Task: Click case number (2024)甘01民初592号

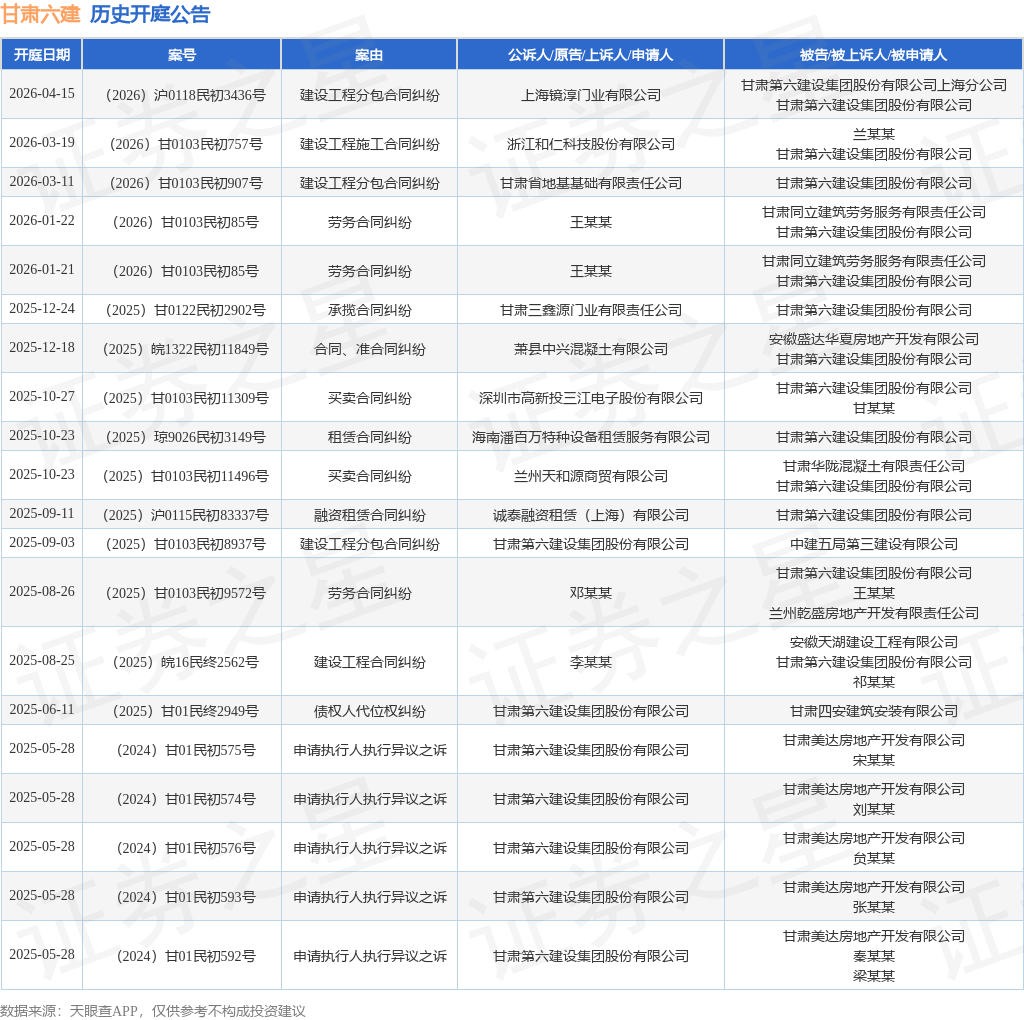Action: coord(185,956)
